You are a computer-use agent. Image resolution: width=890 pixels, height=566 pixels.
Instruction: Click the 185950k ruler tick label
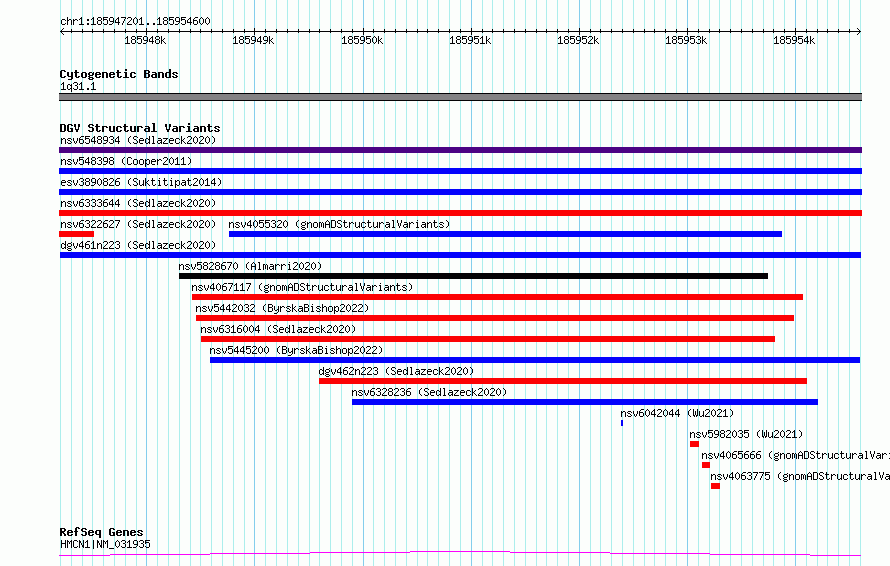point(362,40)
